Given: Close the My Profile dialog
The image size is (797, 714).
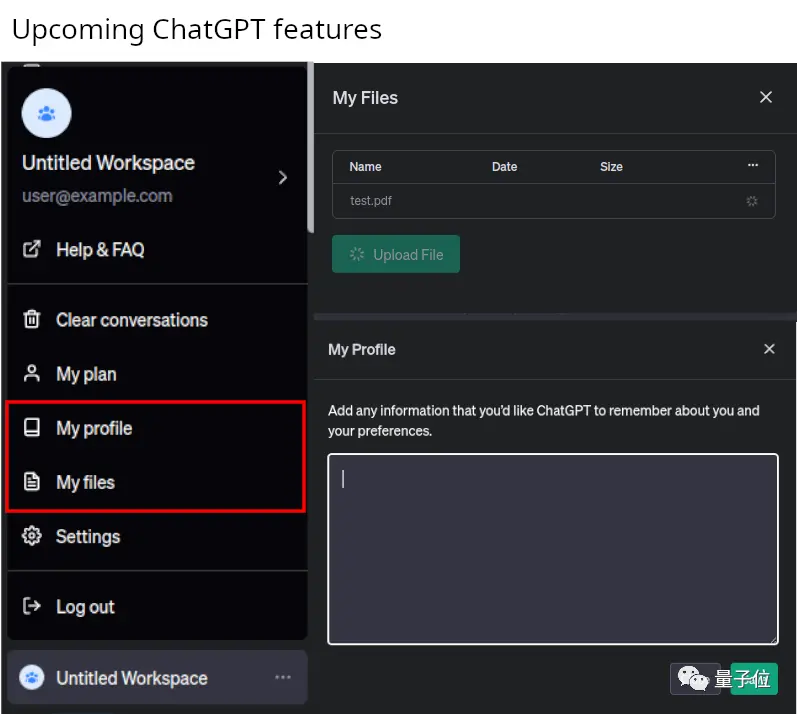Looking at the screenshot, I should [769, 349].
